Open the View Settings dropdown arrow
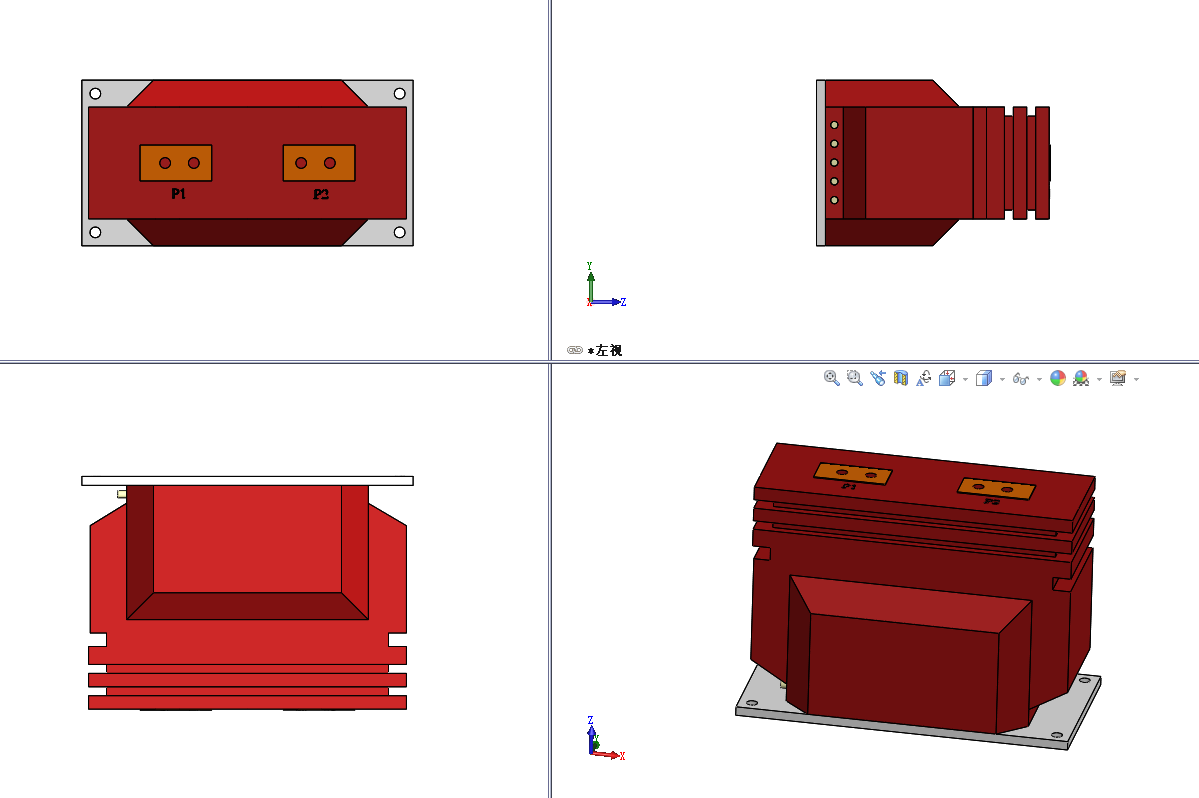This screenshot has height=798, width=1199. pyautogui.click(x=1136, y=379)
